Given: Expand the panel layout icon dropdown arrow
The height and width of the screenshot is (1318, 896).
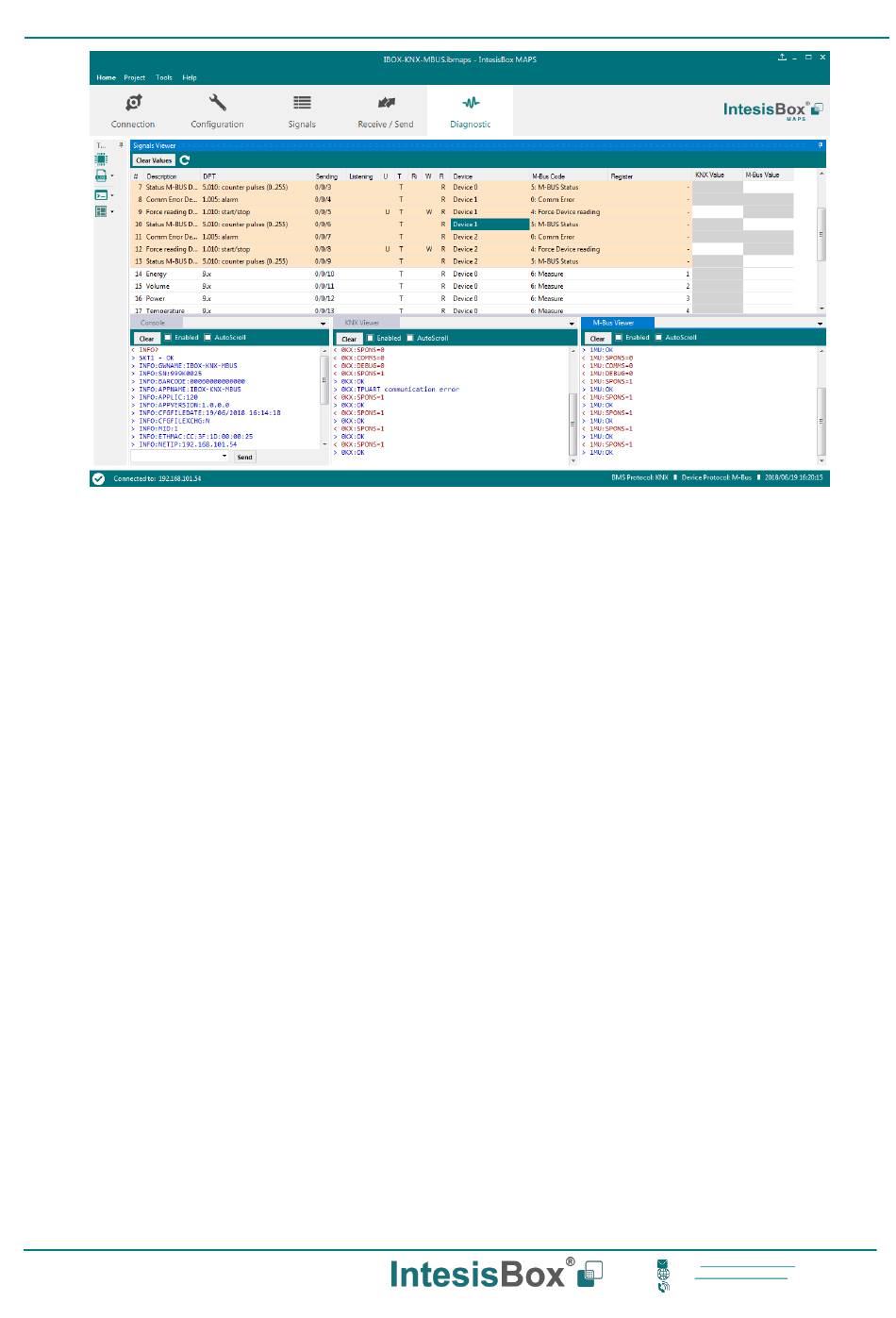Looking at the screenshot, I should [x=112, y=211].
